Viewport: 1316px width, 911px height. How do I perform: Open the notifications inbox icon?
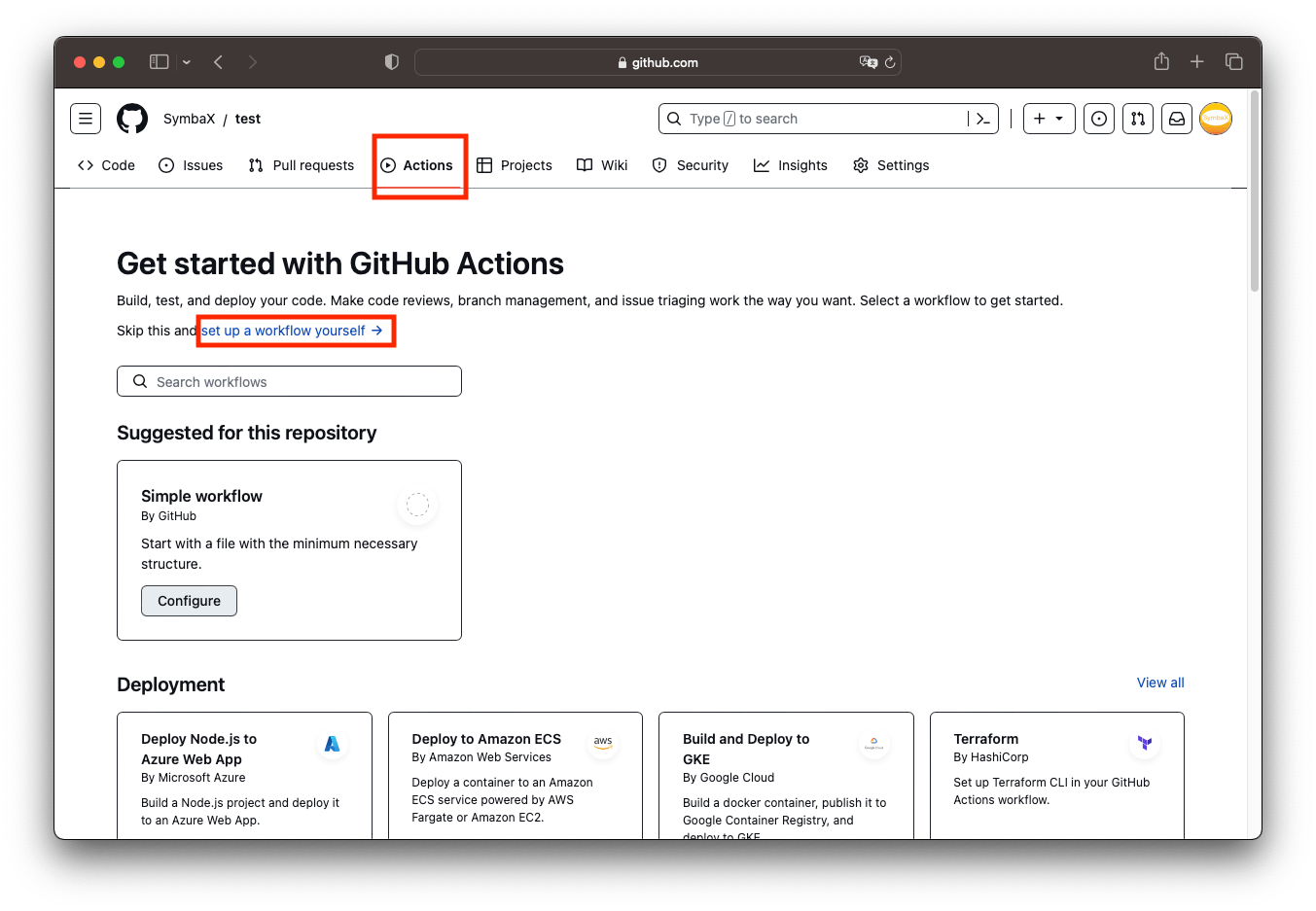click(1177, 119)
